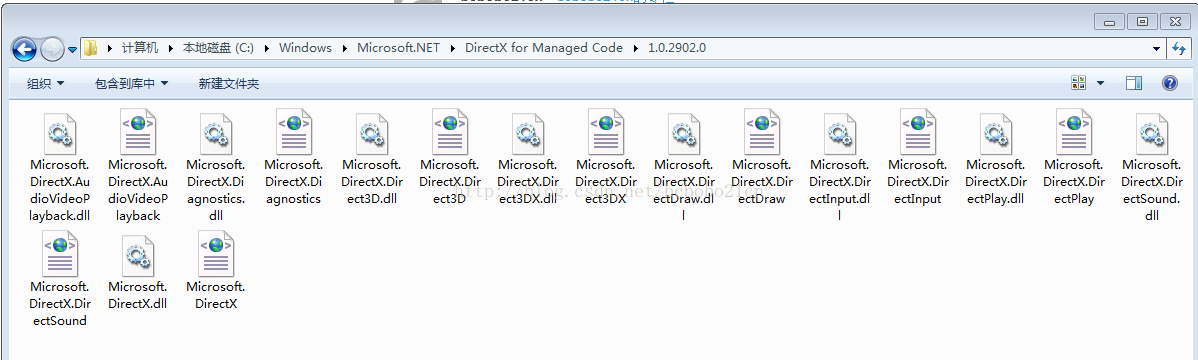Click the folder icon in the address bar
The image size is (1198, 360).
[x=90, y=48]
